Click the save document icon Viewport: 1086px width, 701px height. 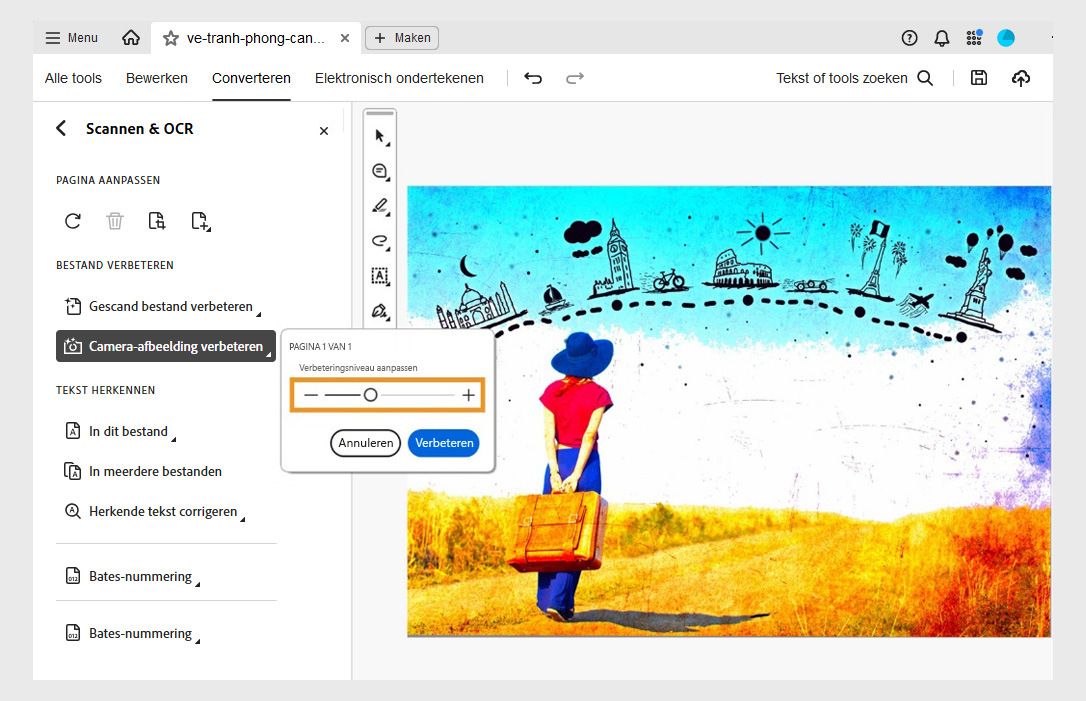point(979,77)
